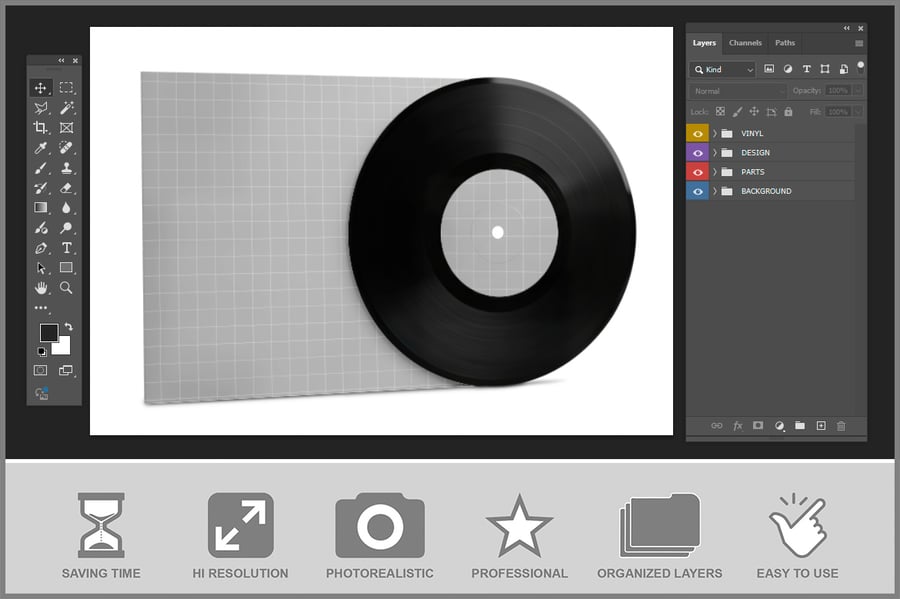The width and height of the screenshot is (900, 599).
Task: Pick the Eyedropper tool
Action: 41,148
